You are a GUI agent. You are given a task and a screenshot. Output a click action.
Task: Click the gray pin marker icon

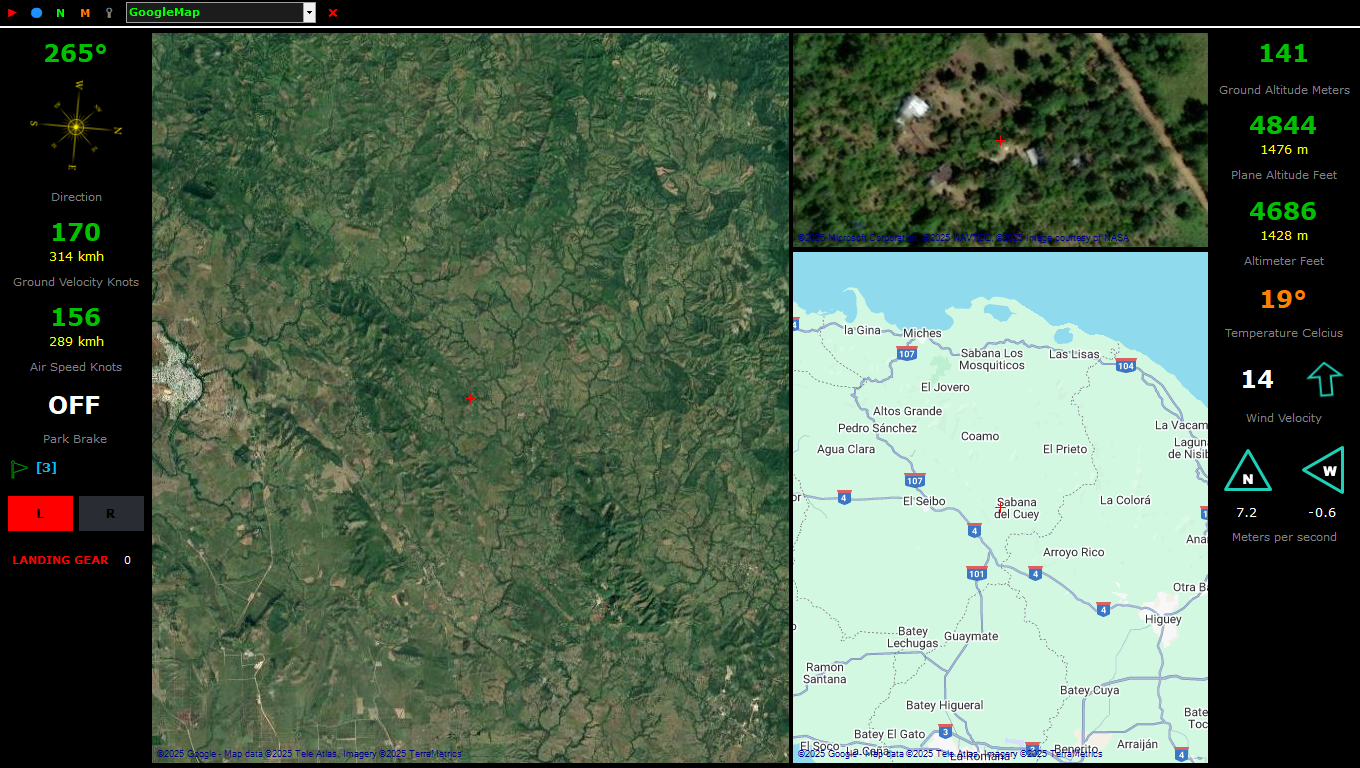point(109,13)
